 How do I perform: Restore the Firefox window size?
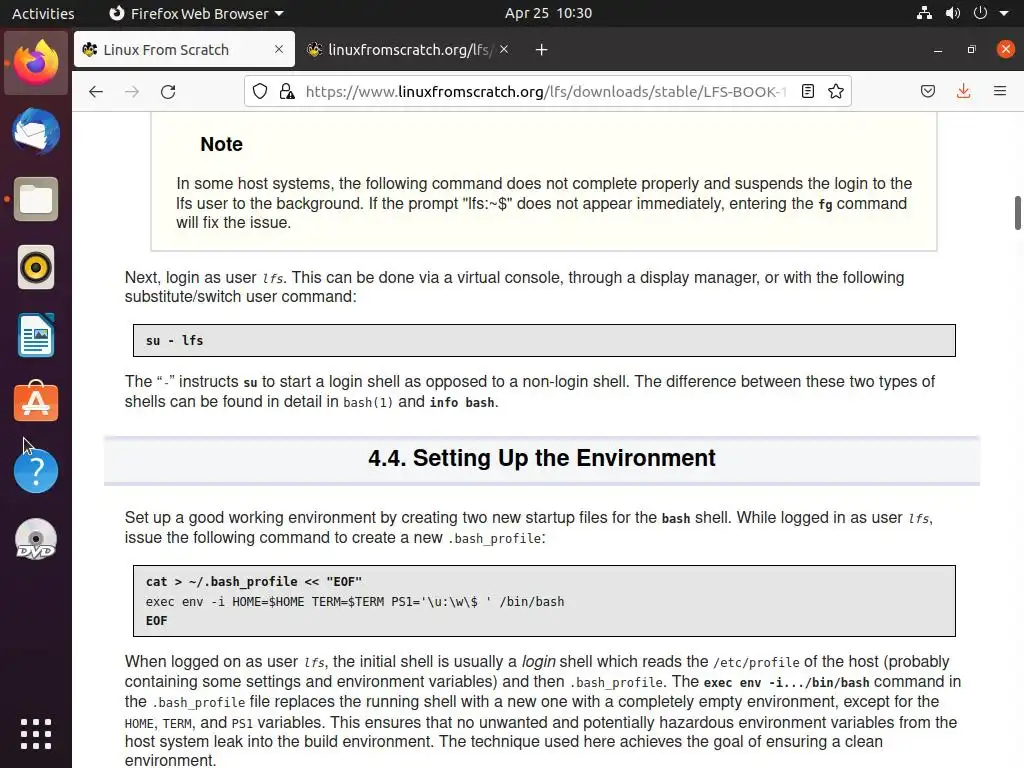tap(972, 50)
